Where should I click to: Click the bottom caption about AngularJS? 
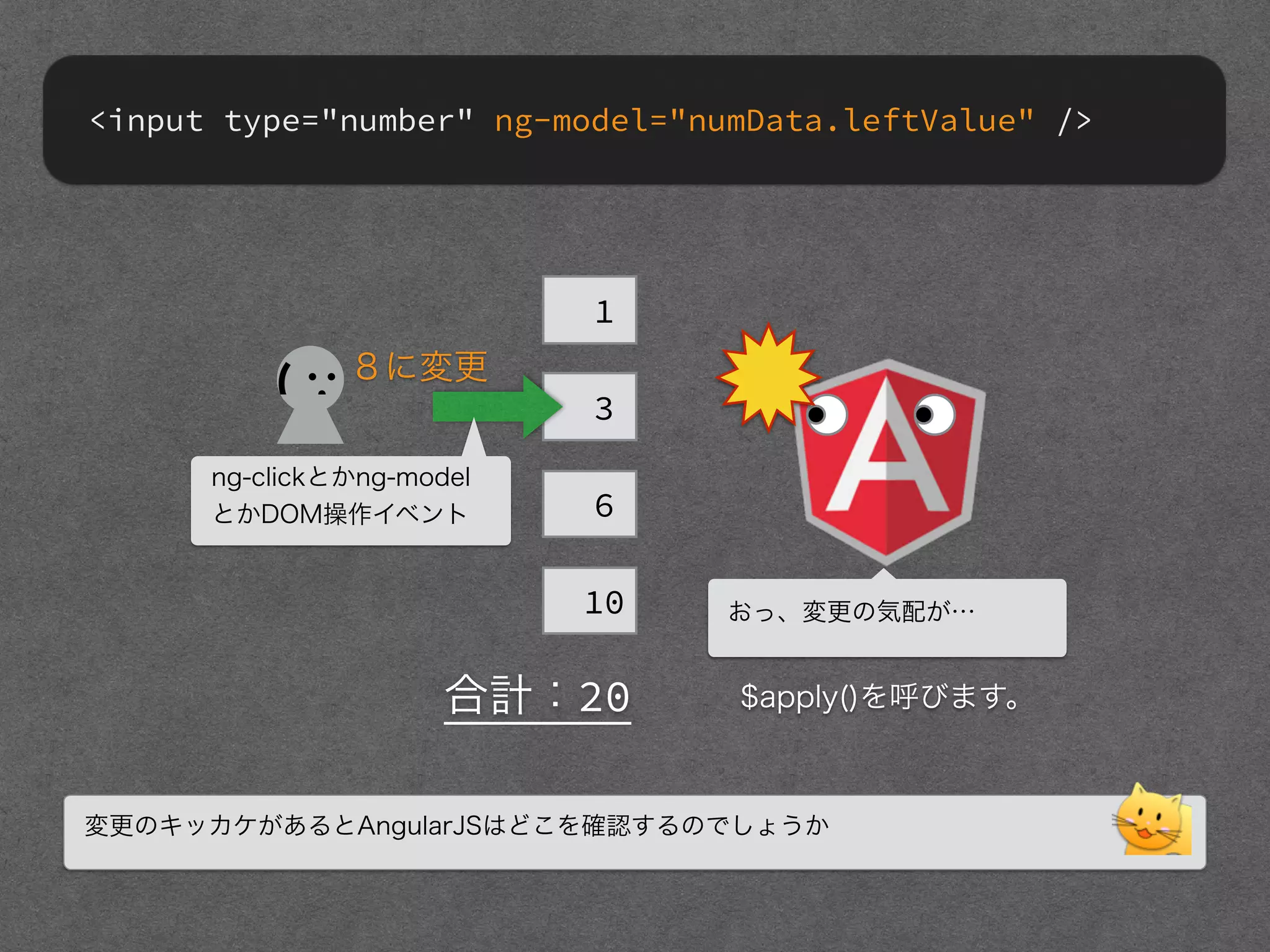pyautogui.click(x=635, y=832)
